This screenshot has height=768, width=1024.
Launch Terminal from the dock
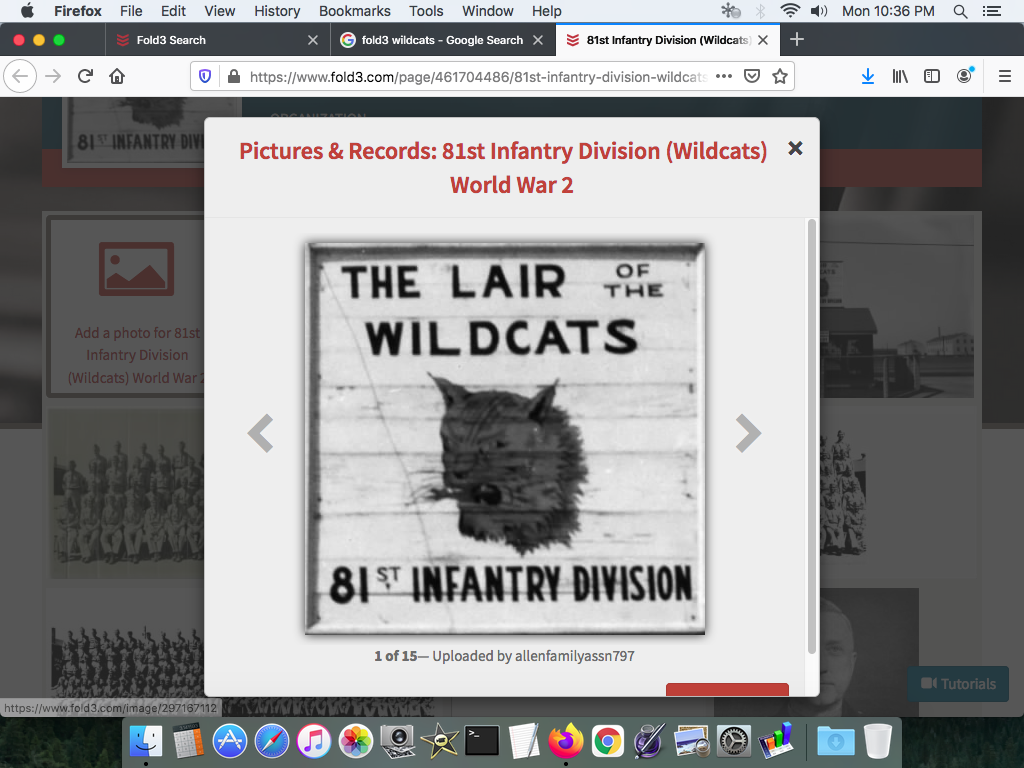482,741
